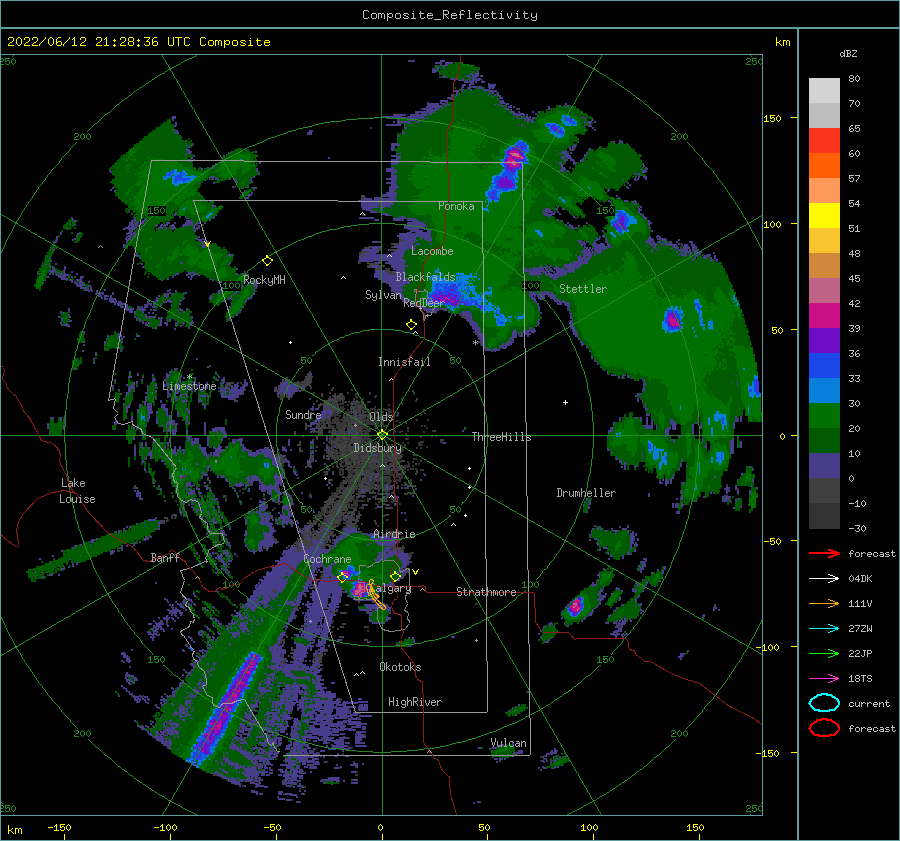
Task: Click the Vulcan label
Action: (x=508, y=743)
